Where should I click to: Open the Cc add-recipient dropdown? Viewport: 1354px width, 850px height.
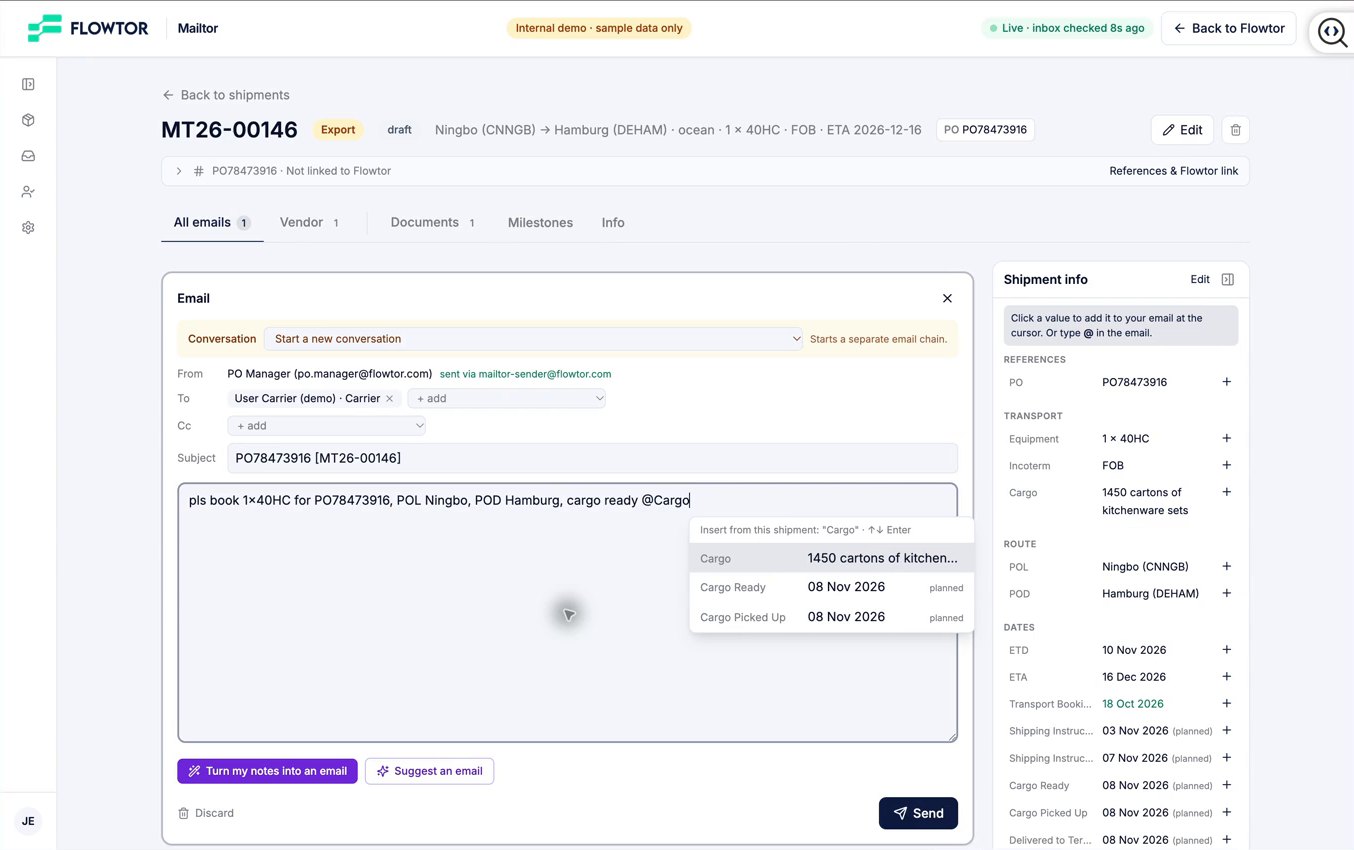click(327, 426)
